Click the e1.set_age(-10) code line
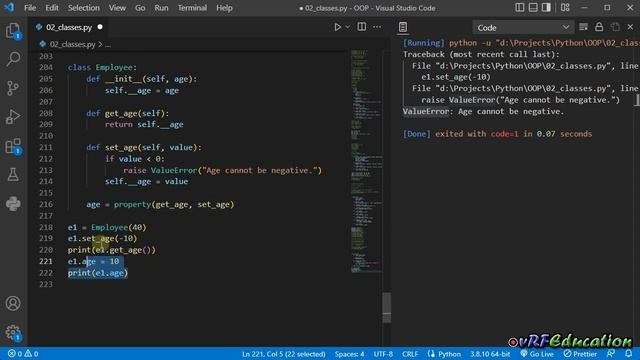The image size is (640, 360). (x=102, y=238)
